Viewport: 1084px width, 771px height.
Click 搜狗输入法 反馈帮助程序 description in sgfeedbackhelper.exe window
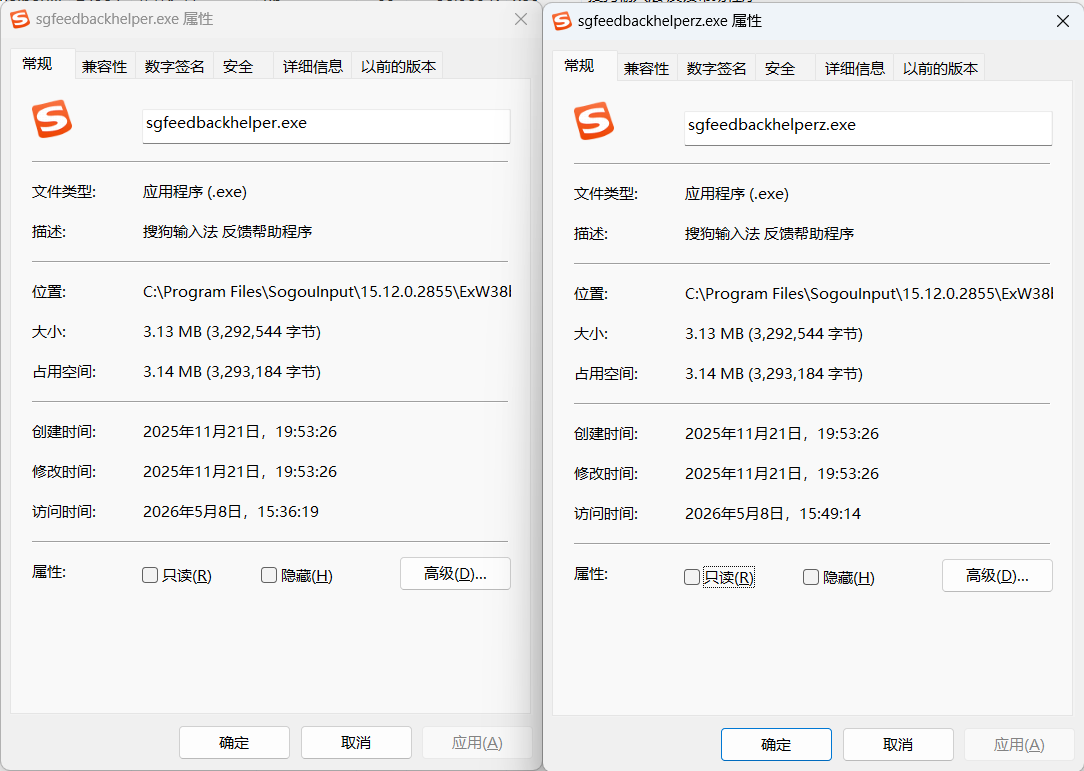point(227,232)
